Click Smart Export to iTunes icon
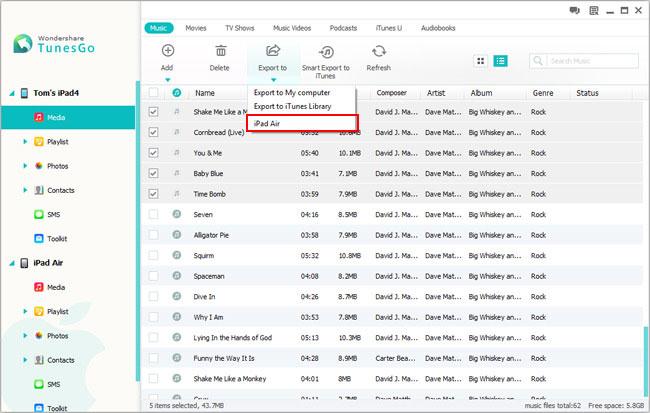 [x=326, y=52]
